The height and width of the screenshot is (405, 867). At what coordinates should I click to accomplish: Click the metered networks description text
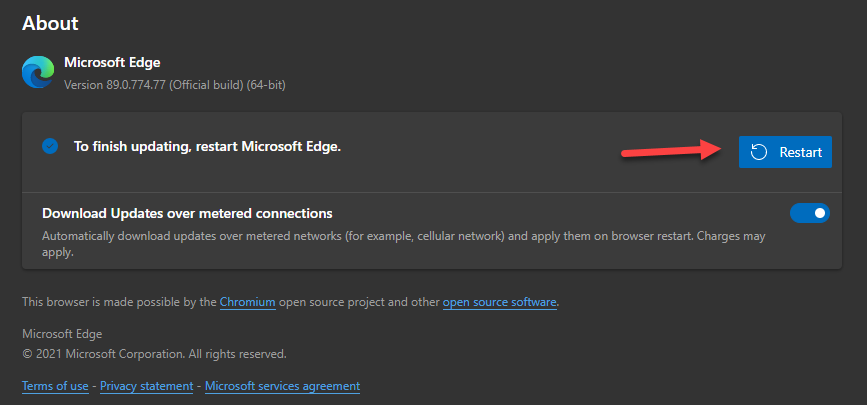click(404, 244)
